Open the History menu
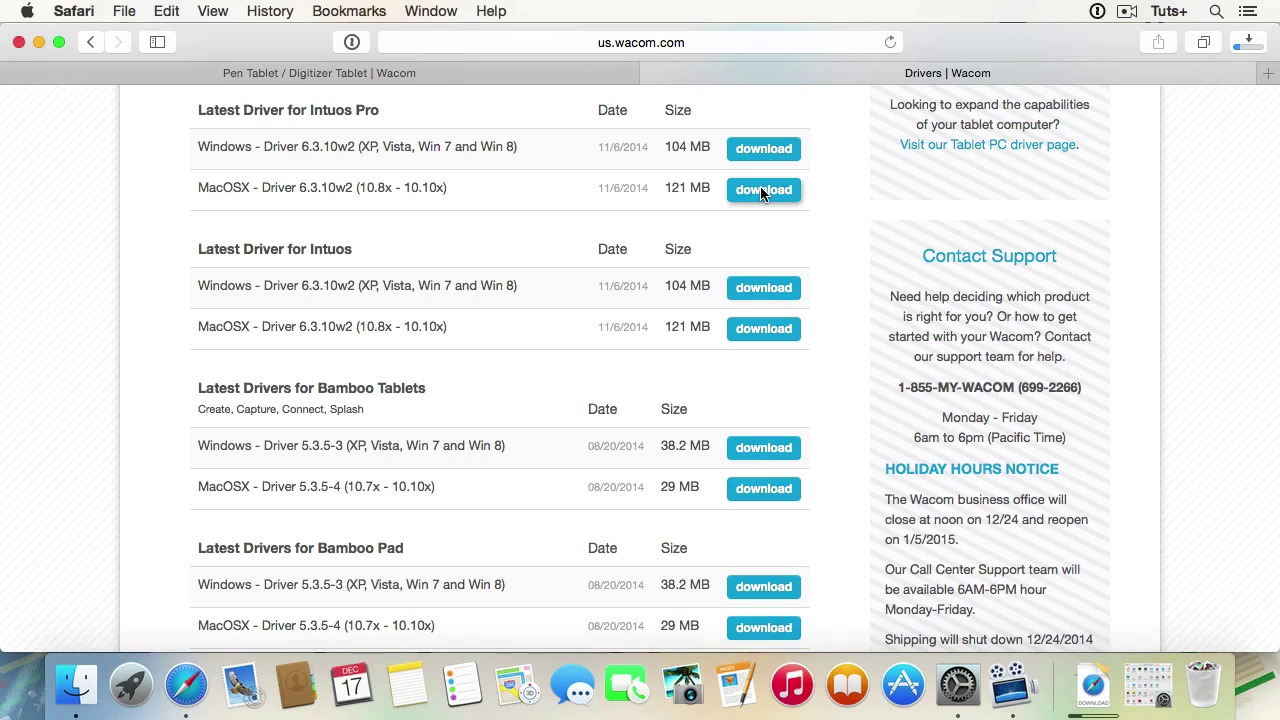The height and width of the screenshot is (720, 1280). (270, 11)
